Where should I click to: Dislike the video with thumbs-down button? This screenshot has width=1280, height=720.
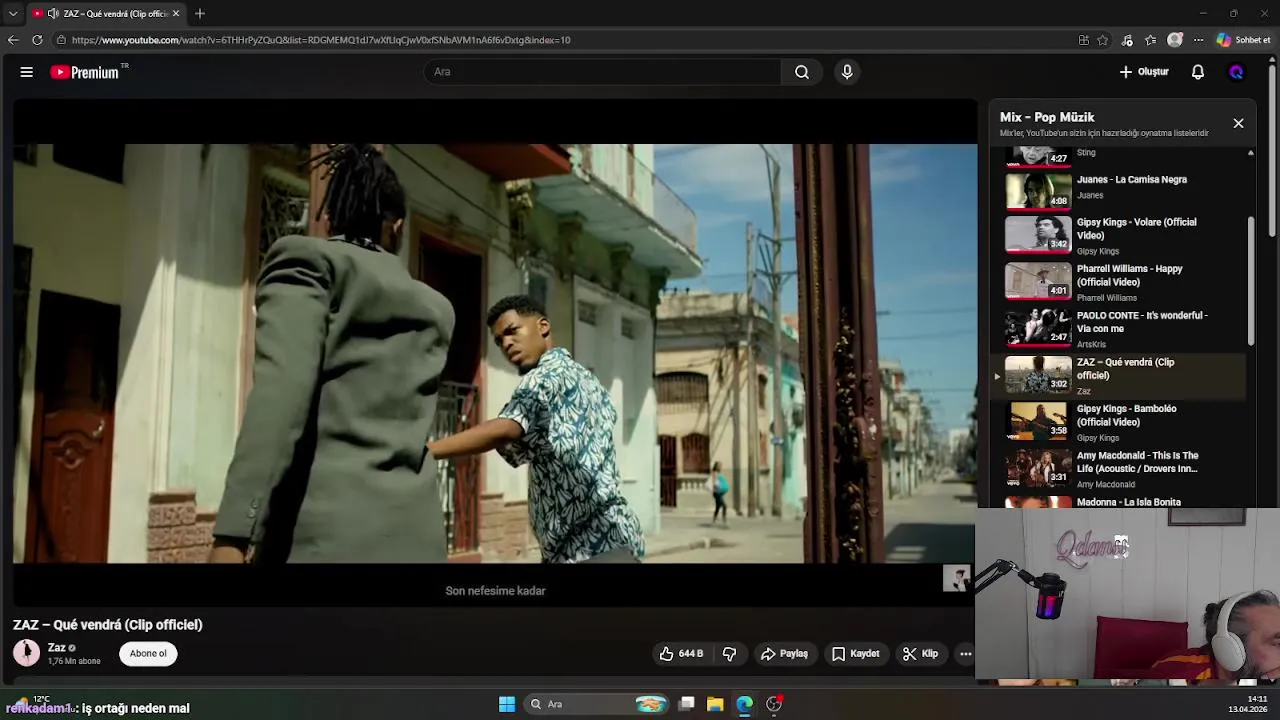[x=730, y=654]
